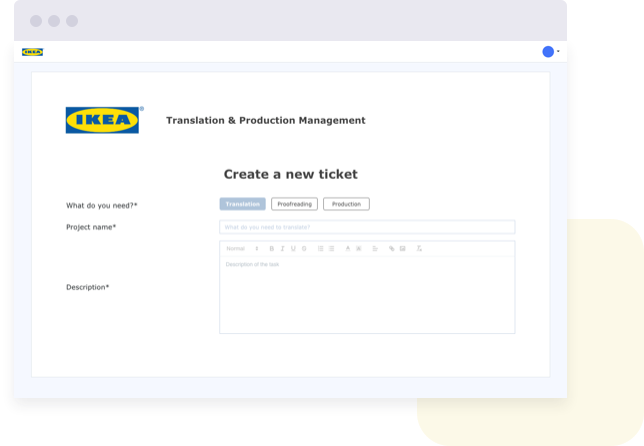Viewport: 644px width, 446px height.
Task: Open the user avatar menu
Action: tap(549, 52)
